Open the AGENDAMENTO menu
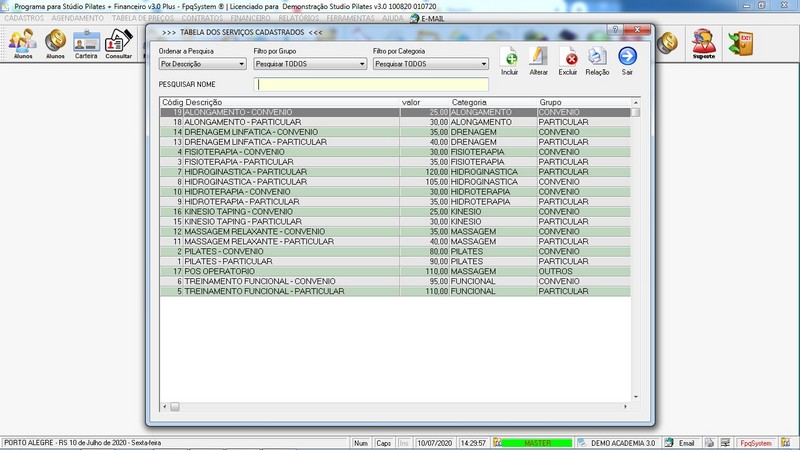800x450 pixels. tap(78, 18)
